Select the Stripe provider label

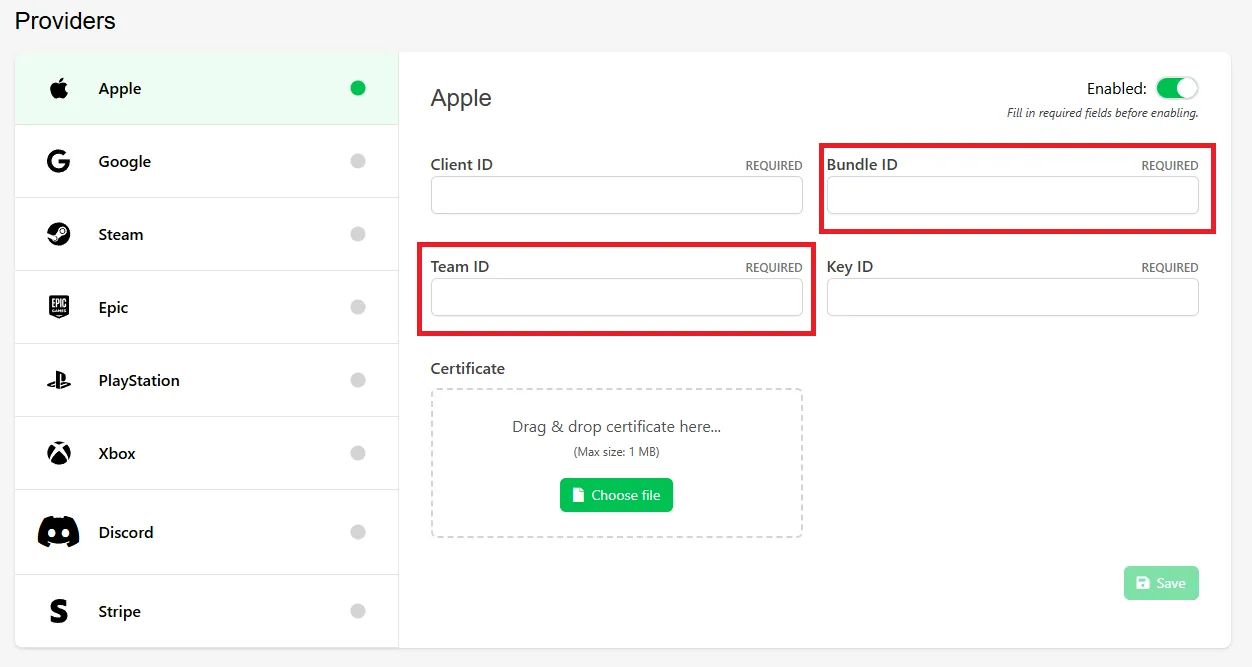pos(119,611)
